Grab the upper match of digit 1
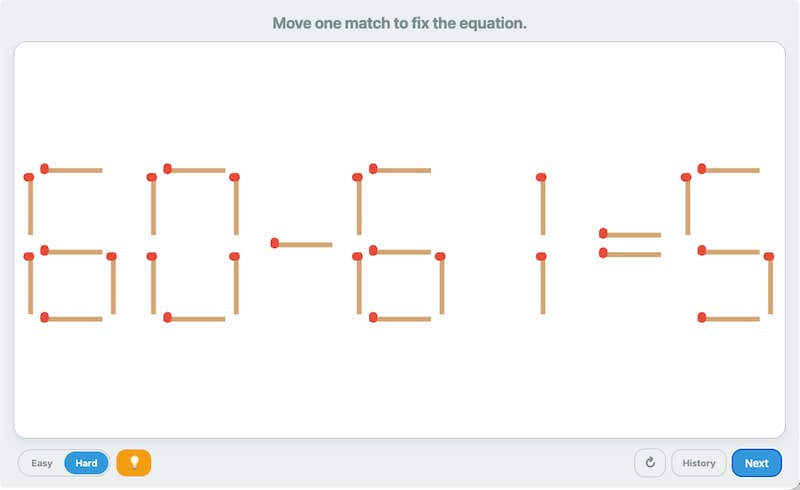The width and height of the screenshot is (800, 490). (x=541, y=205)
